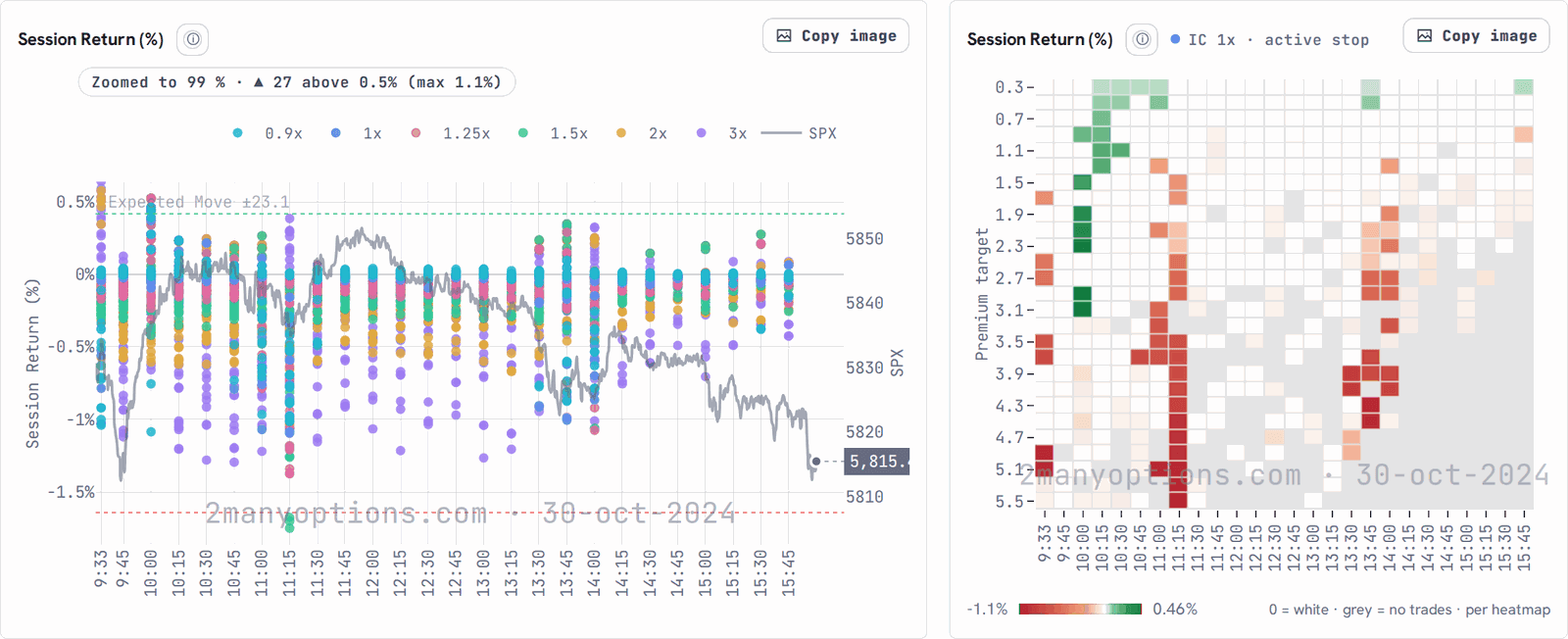Toggle the 2x legend series
This screenshot has width=1568, height=639.
[642, 133]
